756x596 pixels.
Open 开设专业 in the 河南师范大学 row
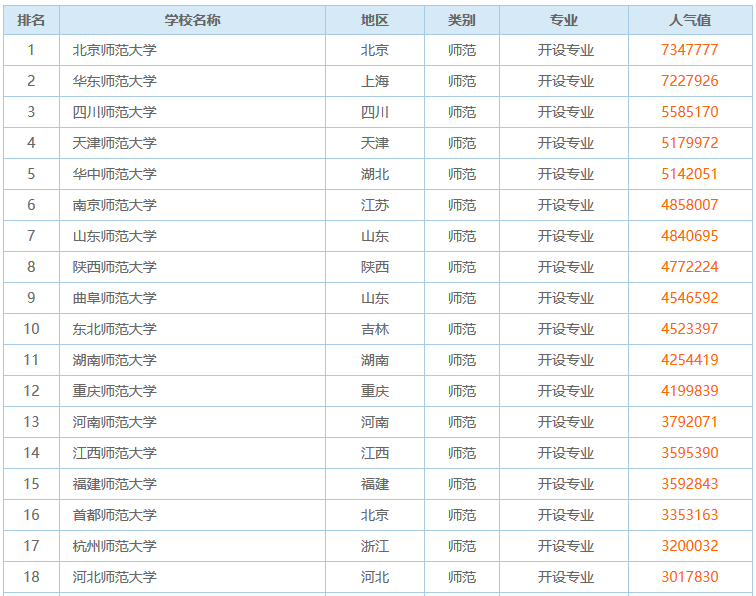click(566, 422)
